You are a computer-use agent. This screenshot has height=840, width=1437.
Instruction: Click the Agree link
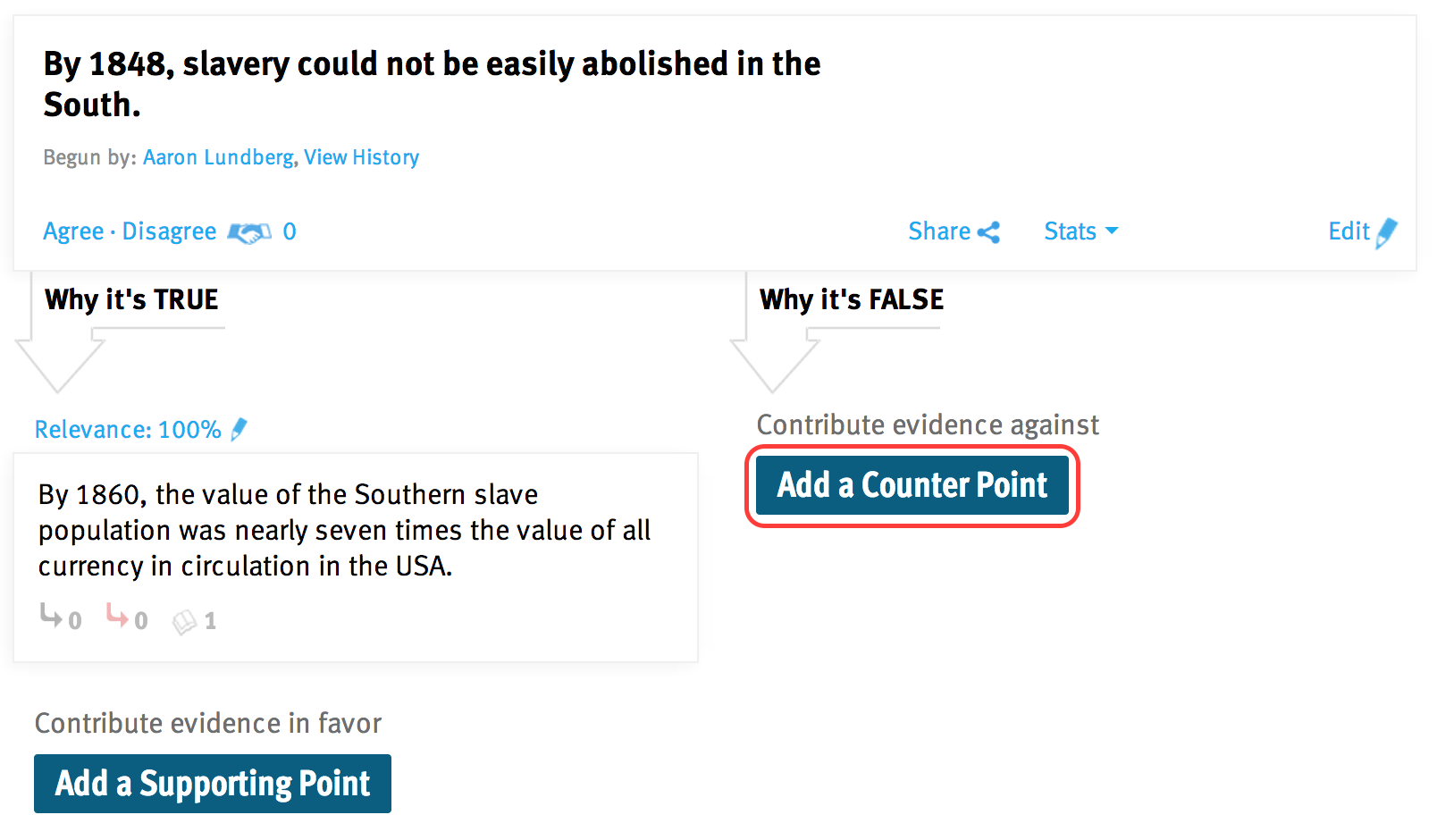pyautogui.click(x=73, y=231)
